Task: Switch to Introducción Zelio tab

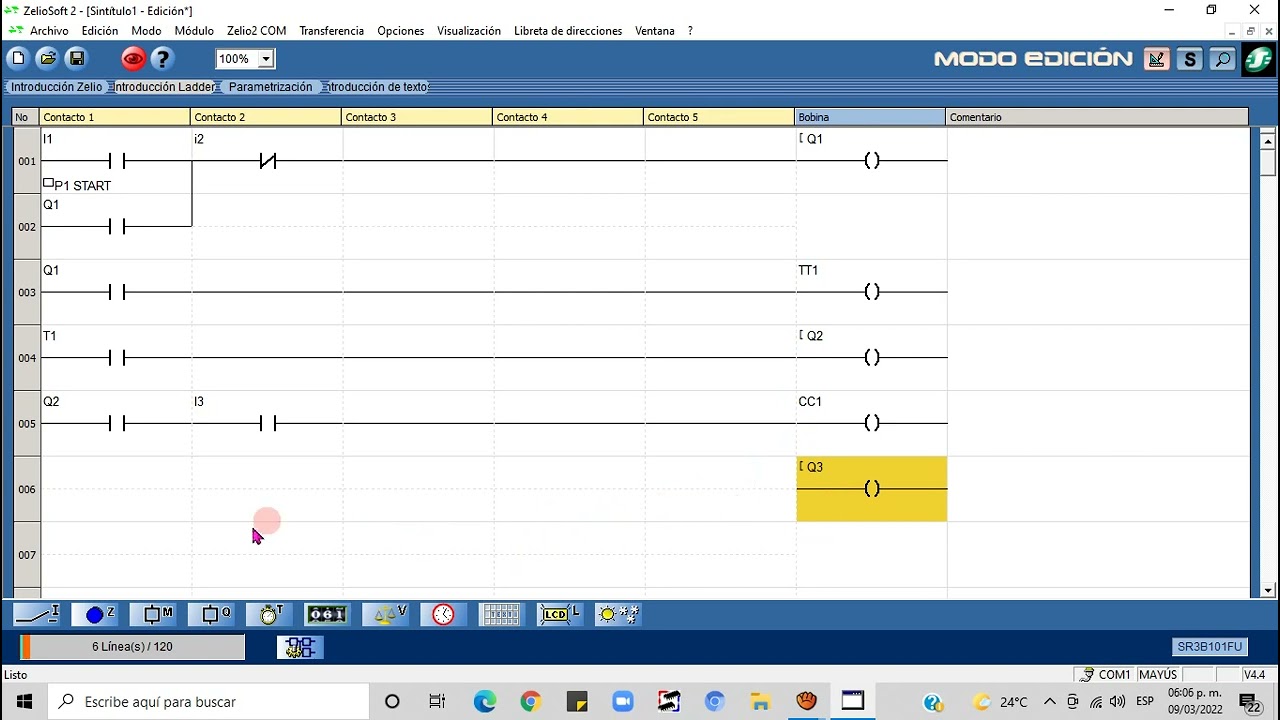Action: 56,87
